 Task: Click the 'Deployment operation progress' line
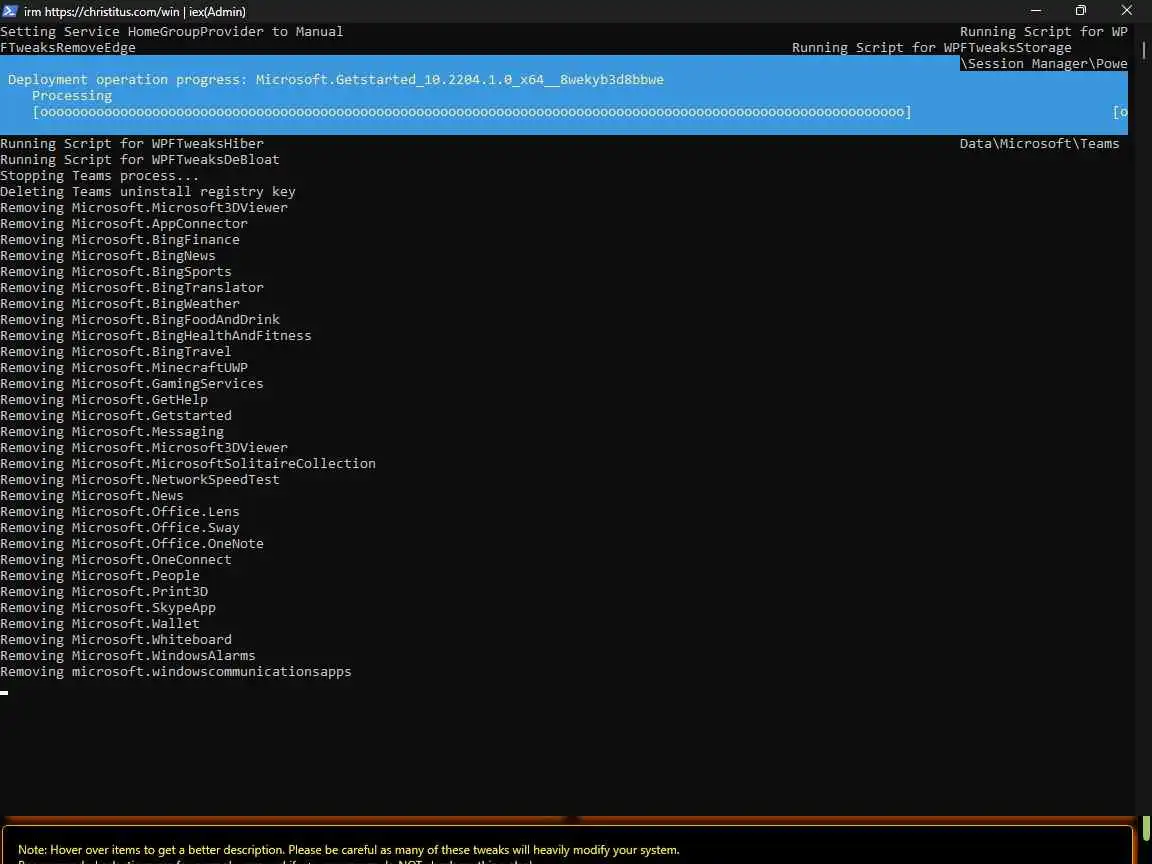336,79
